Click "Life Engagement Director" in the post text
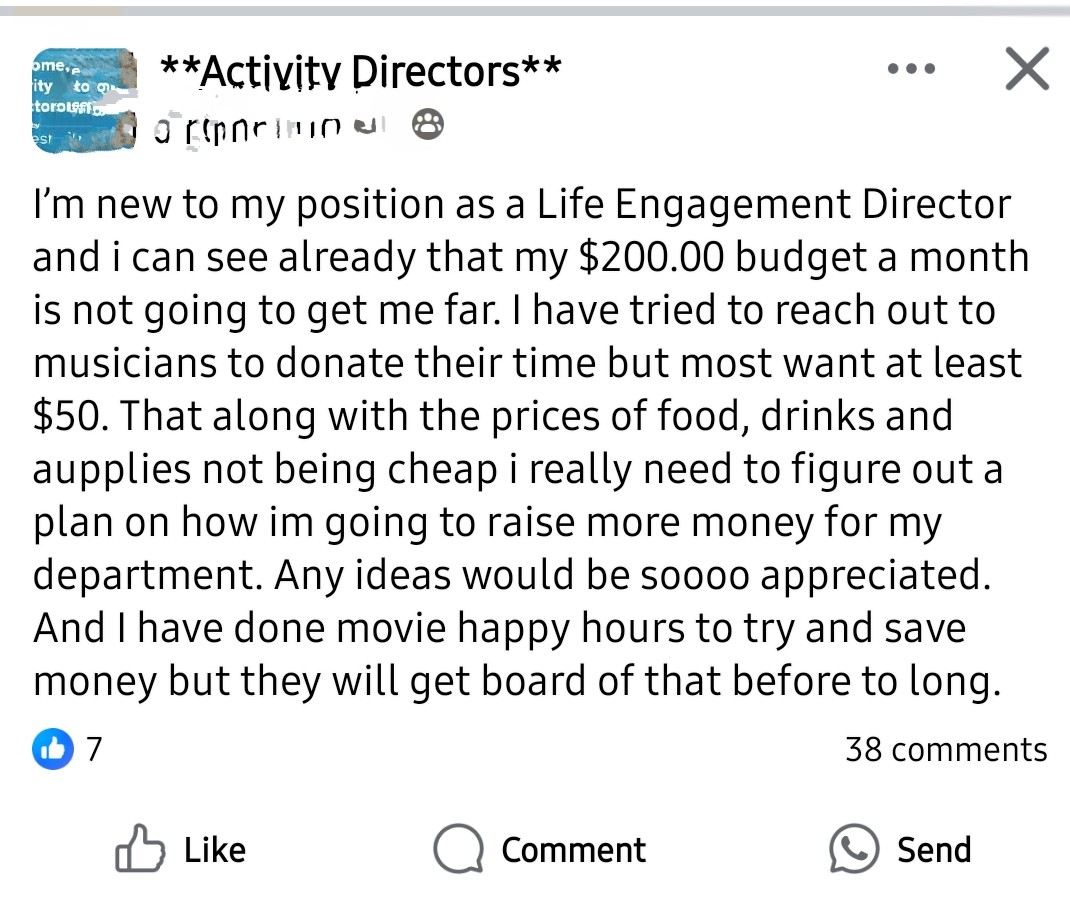This screenshot has width=1070, height=899. click(x=774, y=204)
